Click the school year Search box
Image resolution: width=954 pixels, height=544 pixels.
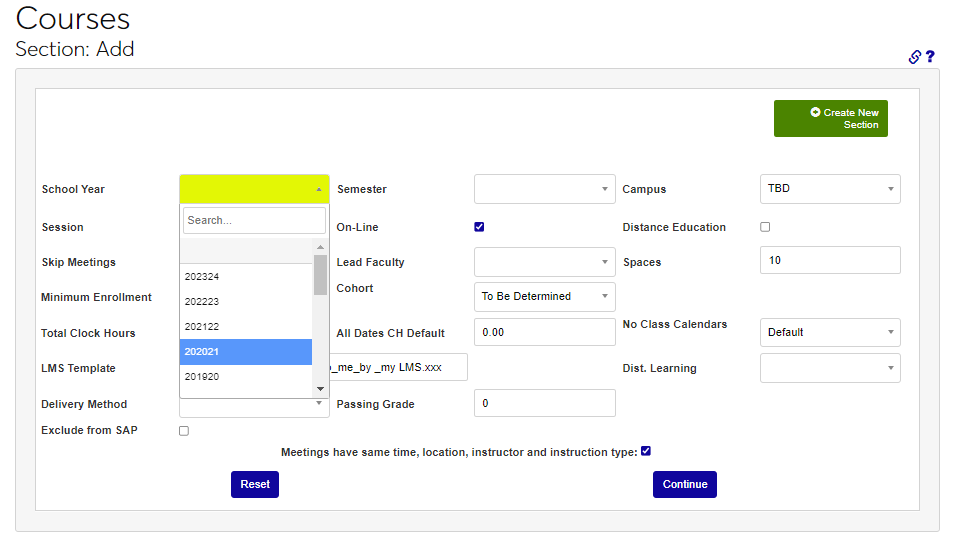pyautogui.click(x=254, y=220)
